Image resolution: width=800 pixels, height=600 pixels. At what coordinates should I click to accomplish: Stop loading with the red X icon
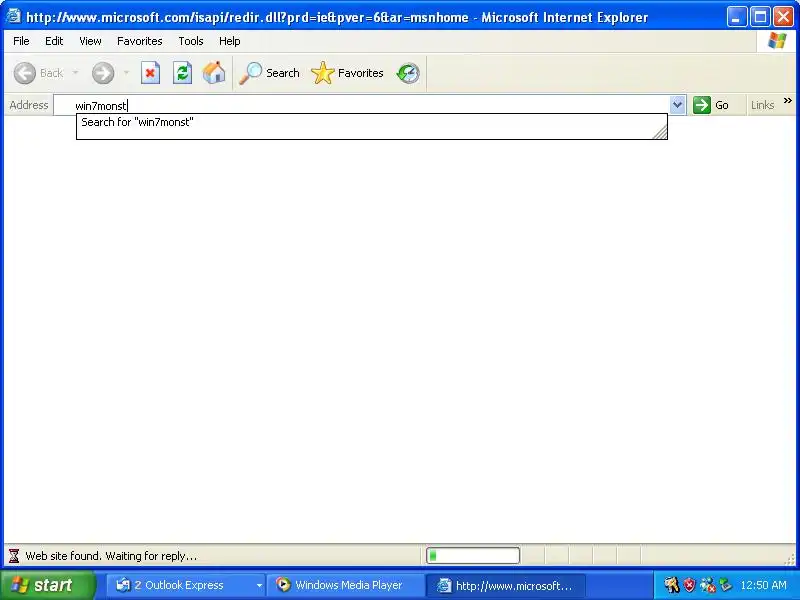151,73
